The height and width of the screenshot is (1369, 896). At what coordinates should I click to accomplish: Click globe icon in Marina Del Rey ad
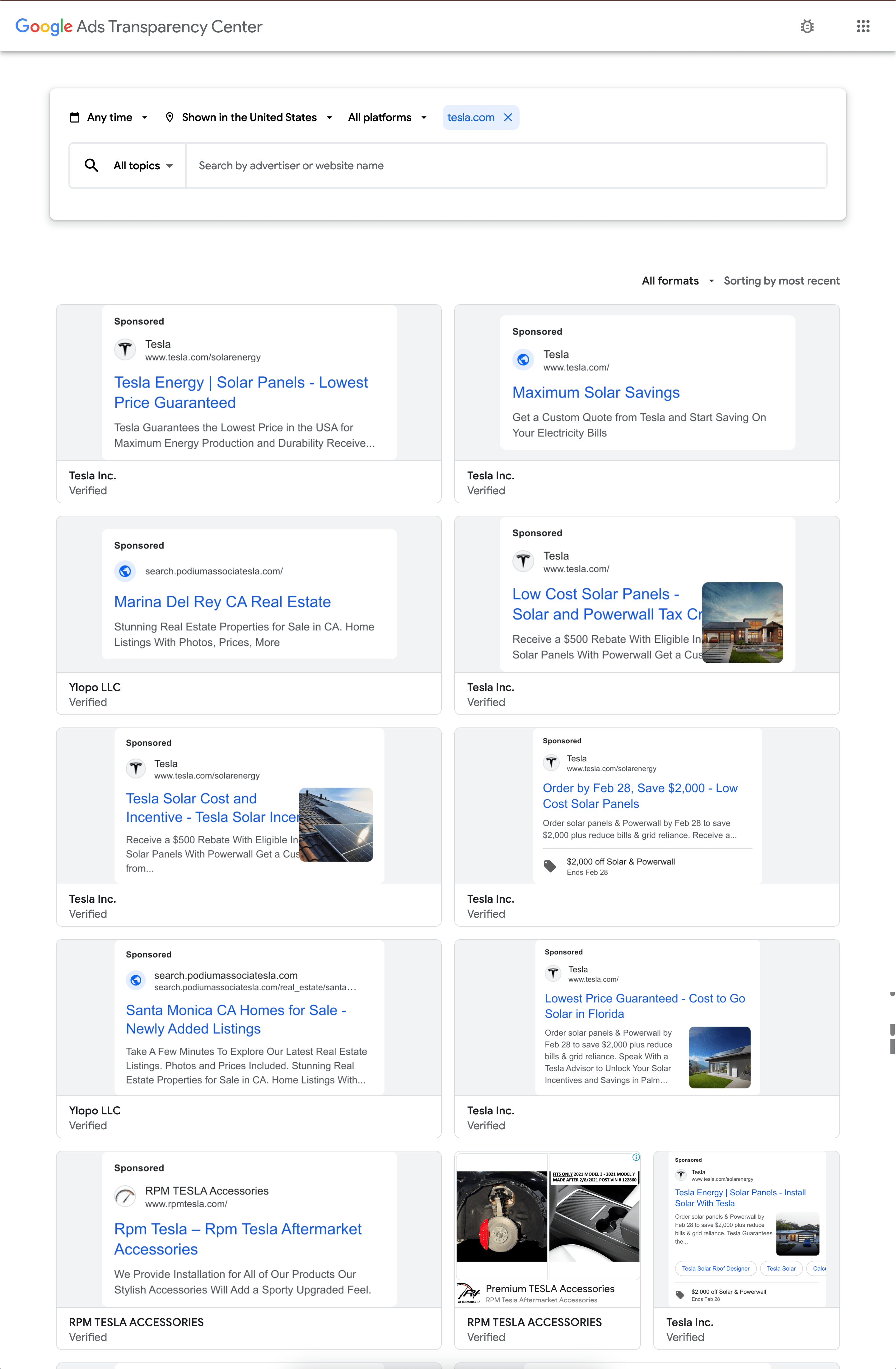tap(125, 571)
